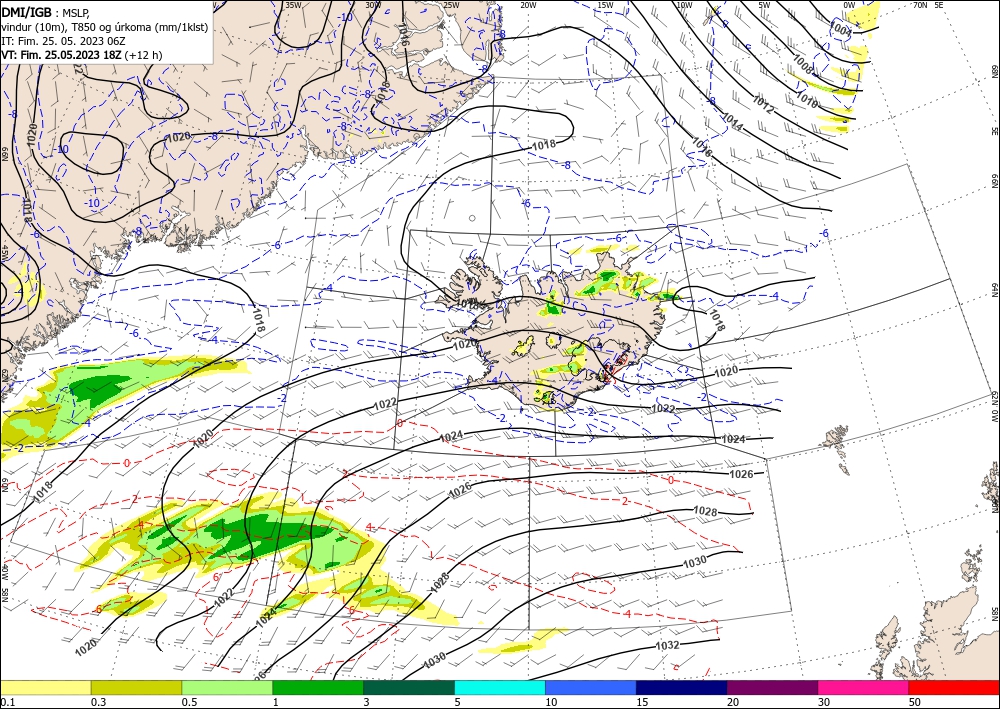This screenshot has width=1000, height=709.
Task: Click the "15W" longitude label
Action: point(605,5)
